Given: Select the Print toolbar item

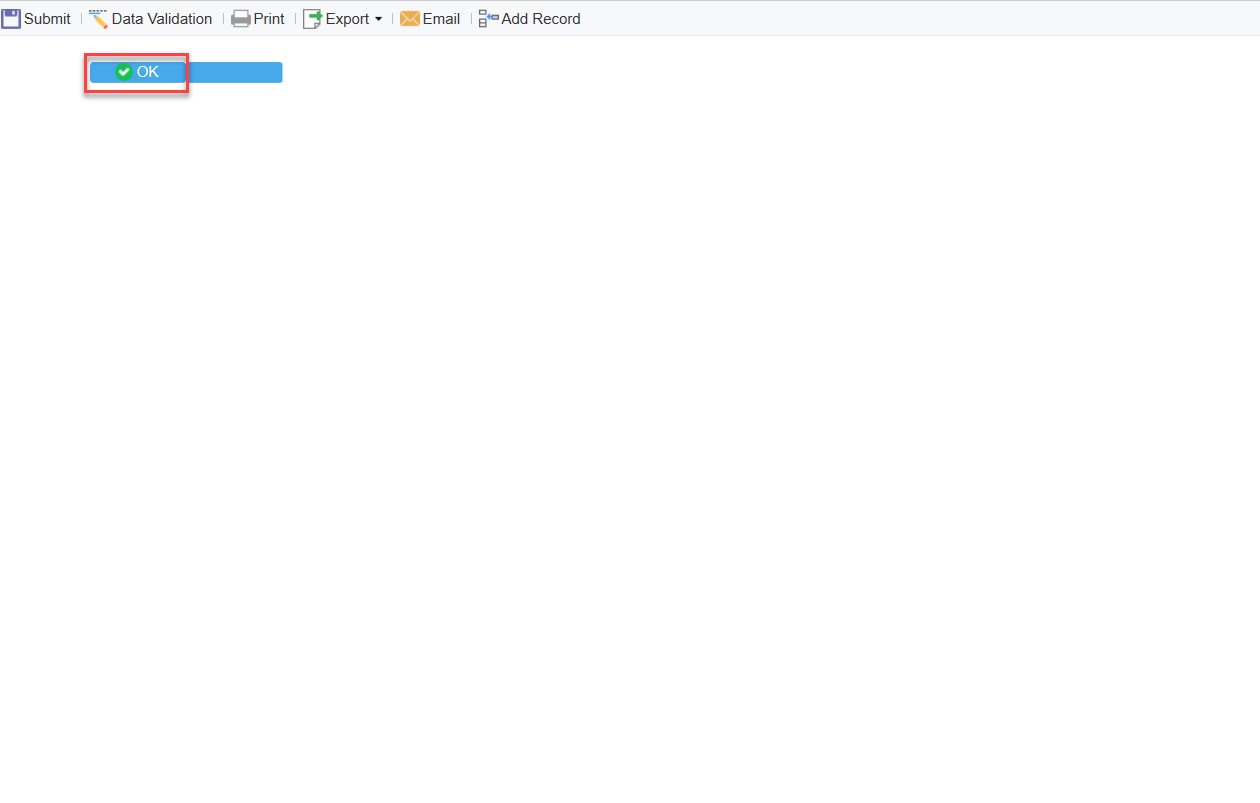Looking at the screenshot, I should click(x=258, y=18).
